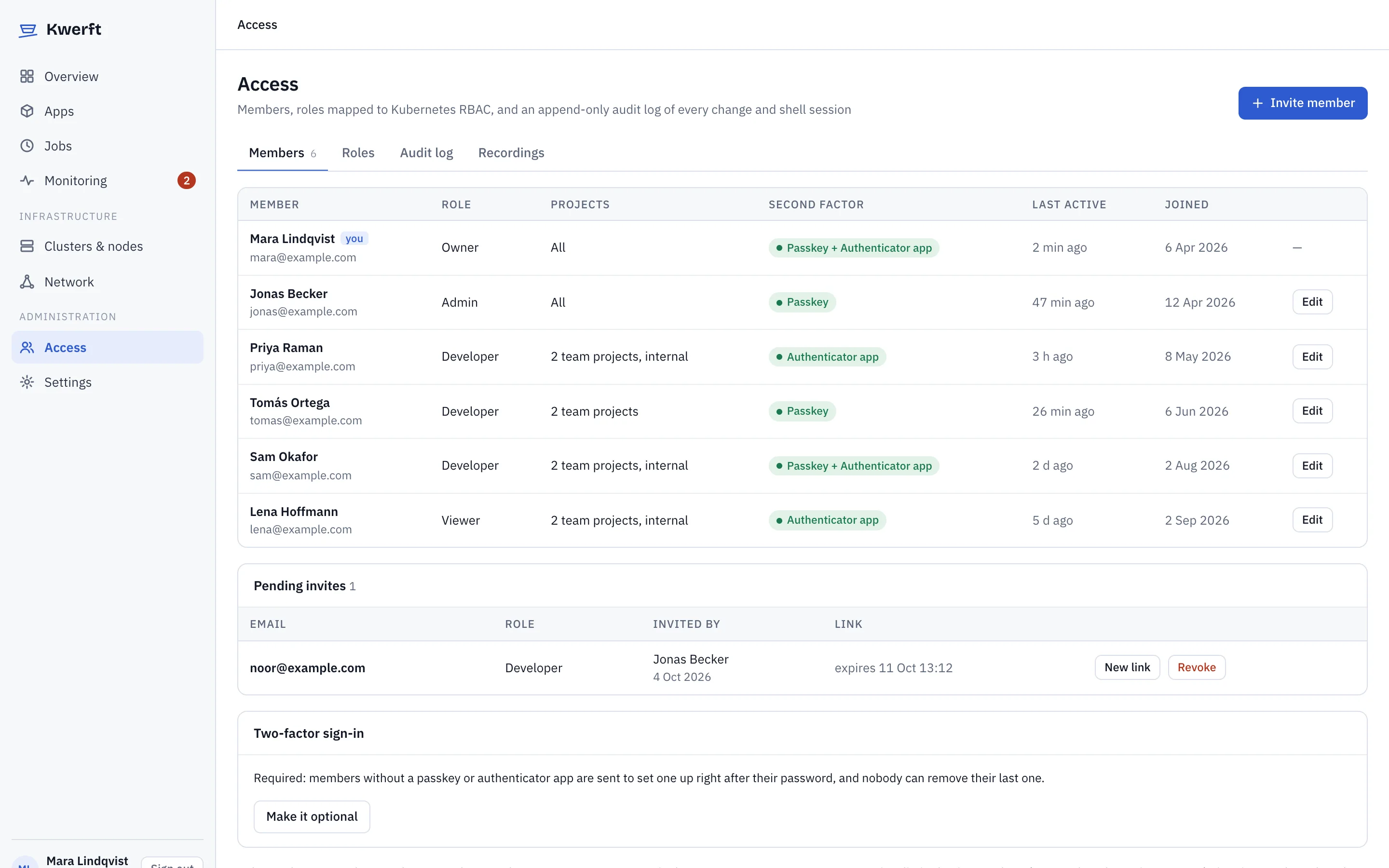This screenshot has width=1389, height=868.
Task: Edit member Tomás Ortega
Action: pyautogui.click(x=1312, y=411)
